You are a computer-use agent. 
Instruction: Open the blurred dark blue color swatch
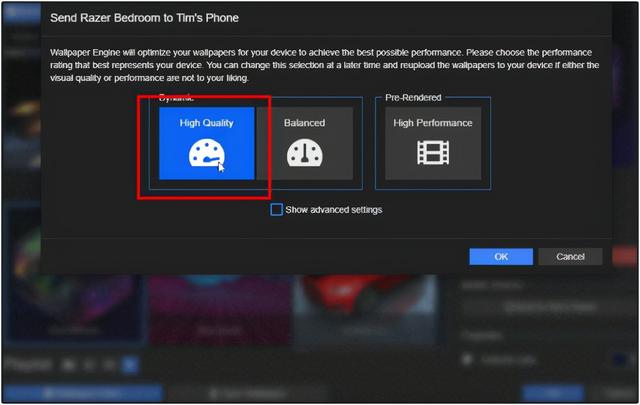coord(620,360)
